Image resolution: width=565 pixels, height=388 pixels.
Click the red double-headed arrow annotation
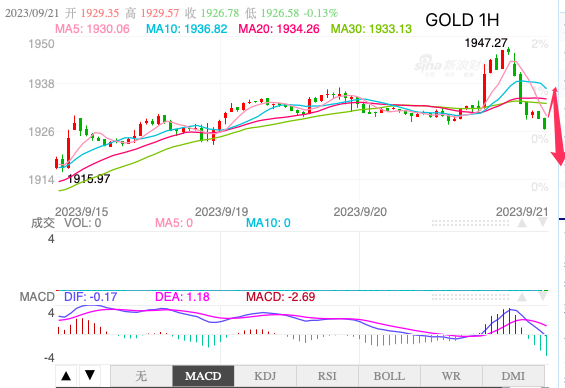pyautogui.click(x=557, y=126)
